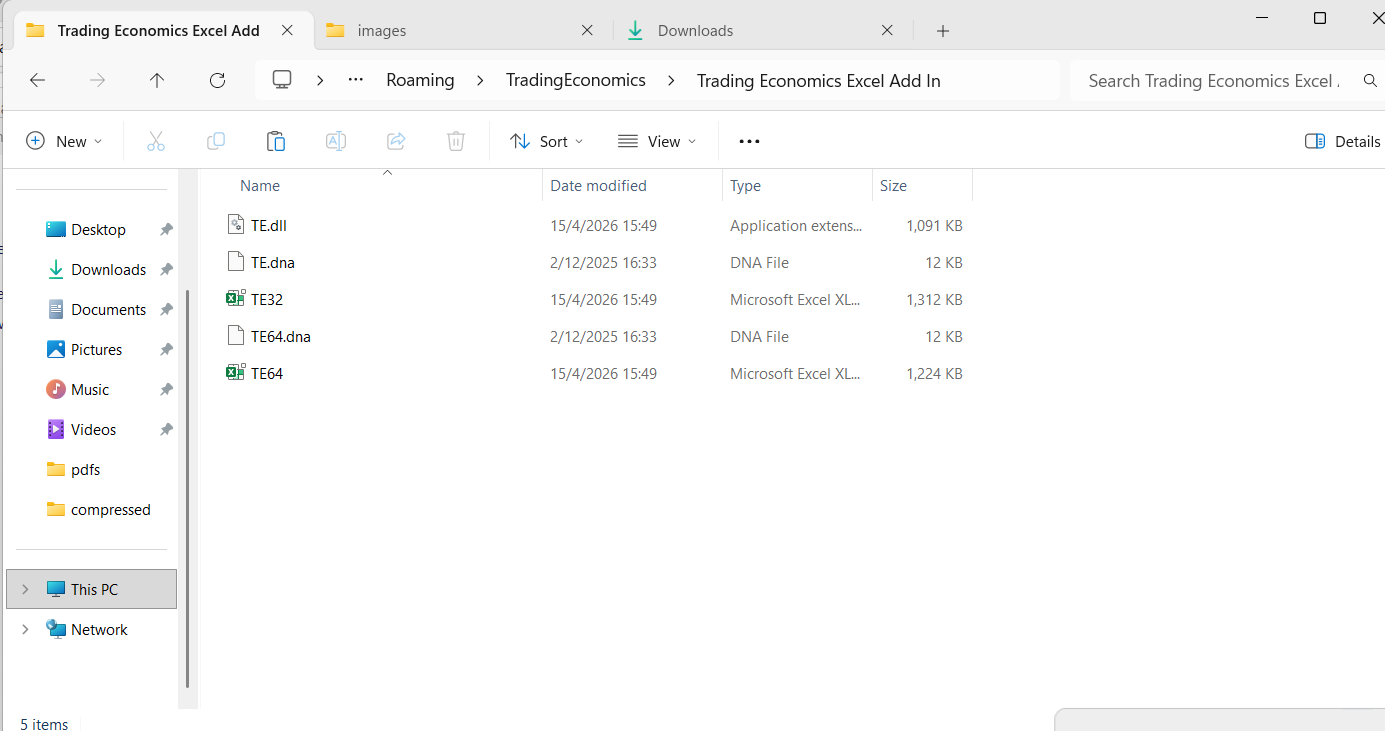Expand chevron after Roaming in path
The image size is (1385, 731).
point(480,80)
